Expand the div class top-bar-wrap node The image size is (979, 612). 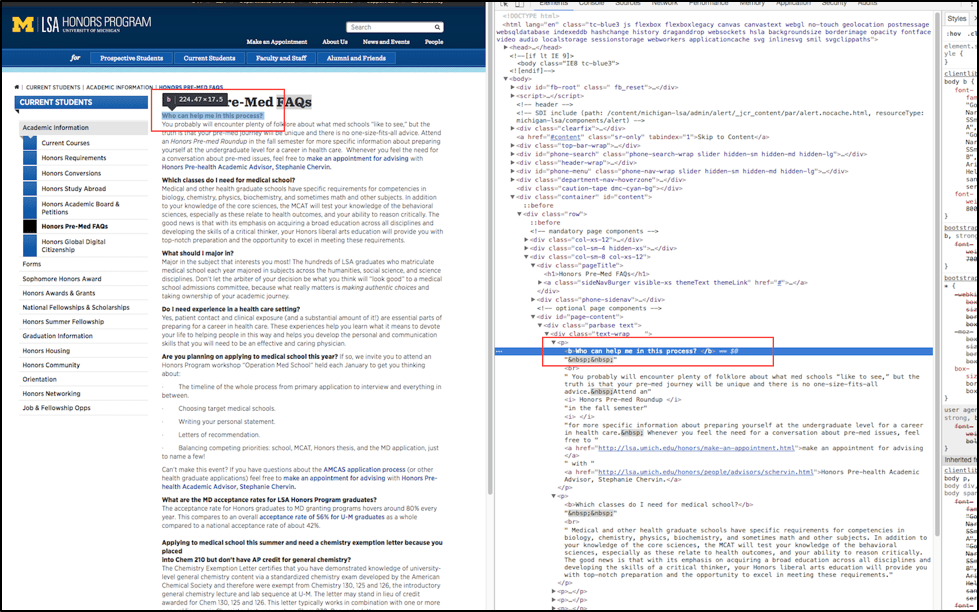(513, 146)
